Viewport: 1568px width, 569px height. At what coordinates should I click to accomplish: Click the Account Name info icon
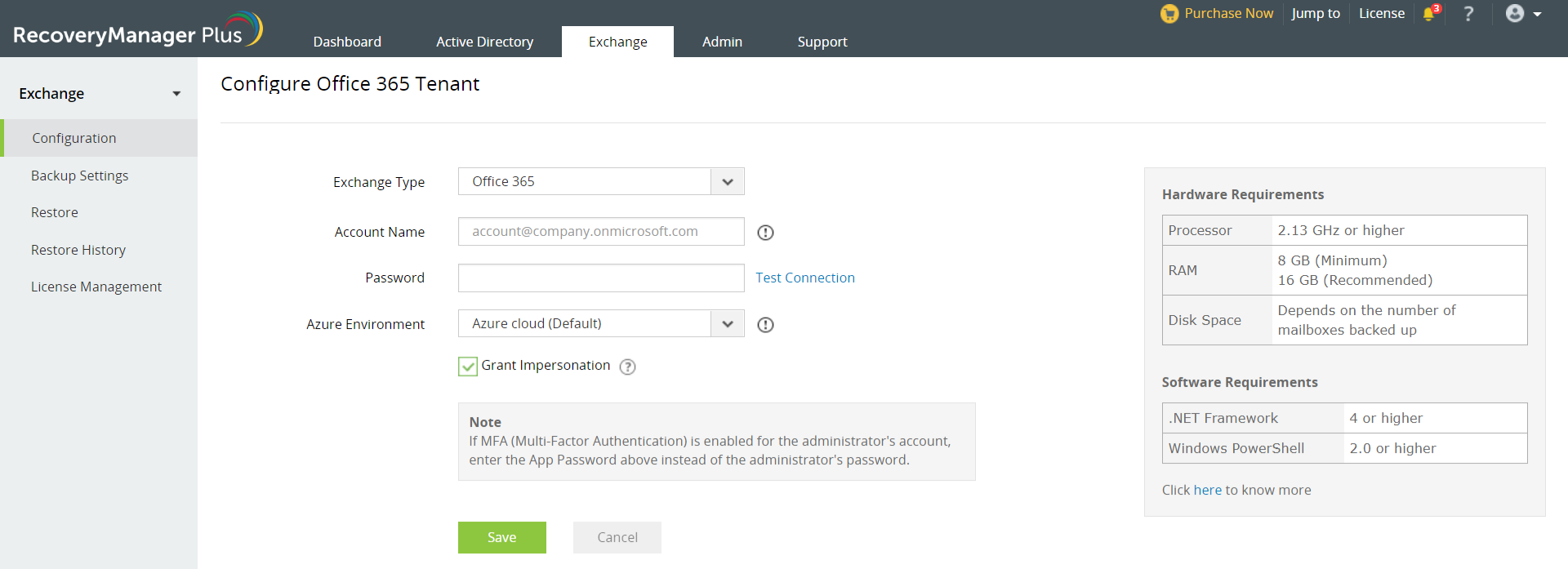click(x=765, y=233)
